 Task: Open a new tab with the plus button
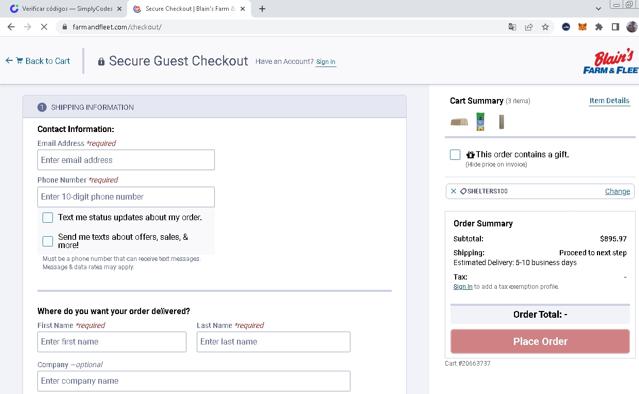click(262, 9)
